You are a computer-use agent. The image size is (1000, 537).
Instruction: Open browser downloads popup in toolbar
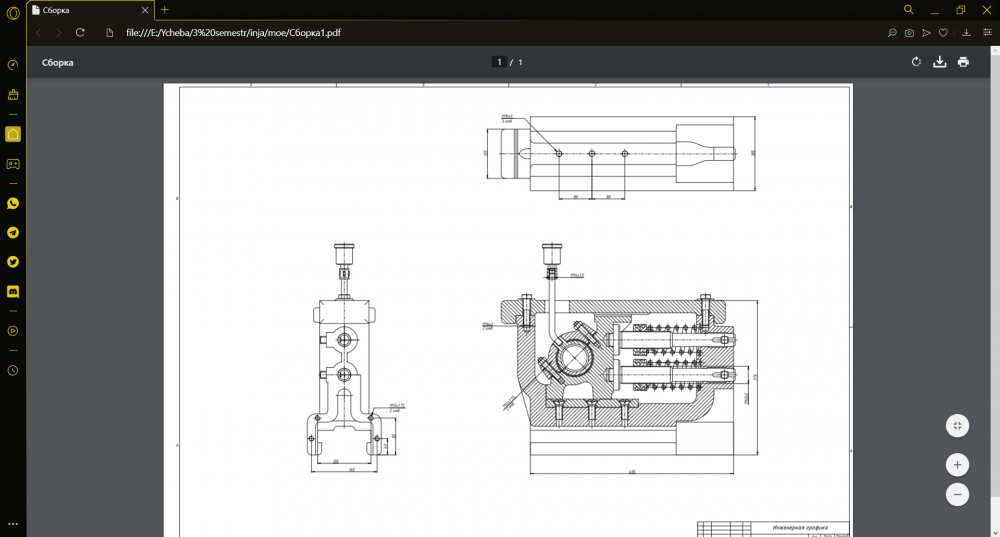tap(966, 32)
